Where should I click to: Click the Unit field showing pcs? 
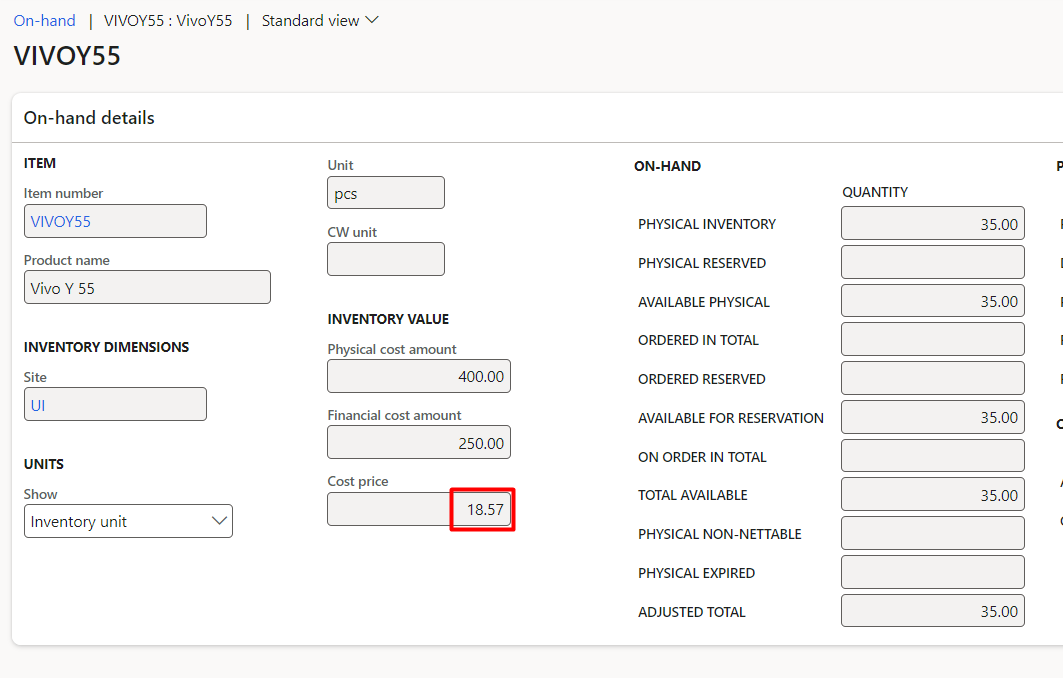pyautogui.click(x=385, y=193)
